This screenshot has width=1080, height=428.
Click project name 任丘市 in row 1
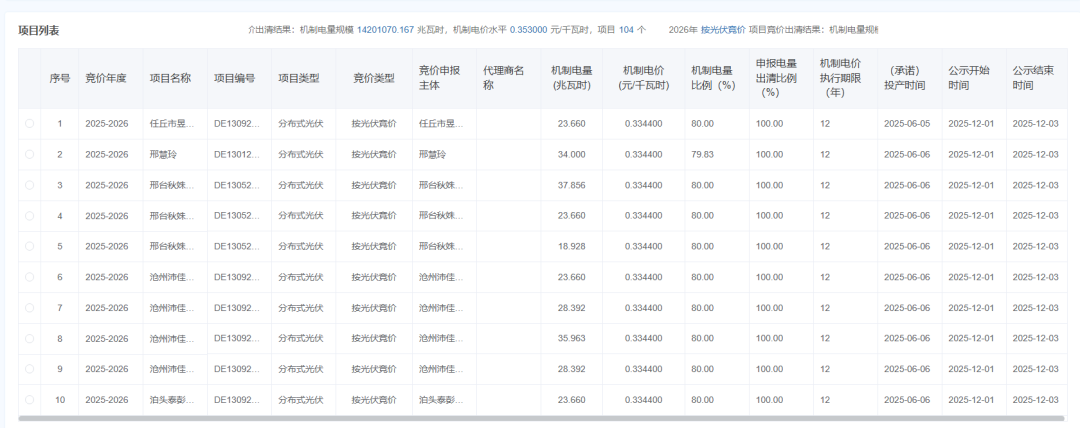pos(172,124)
